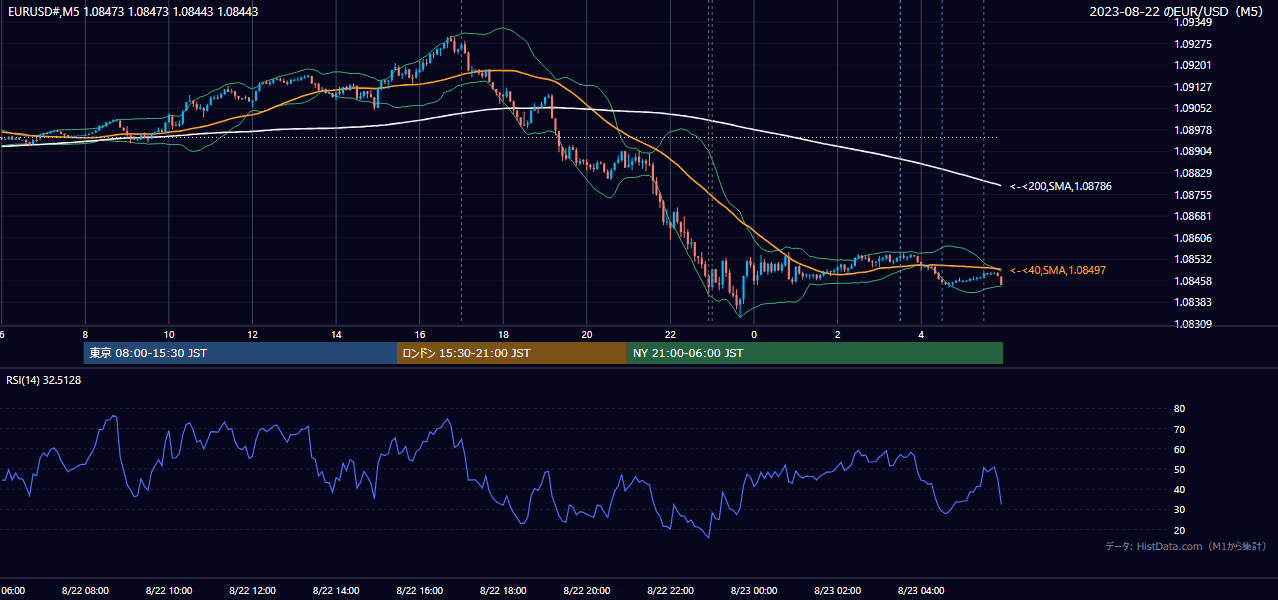Click the 8/22 08:00 bottom time label

tap(85, 591)
